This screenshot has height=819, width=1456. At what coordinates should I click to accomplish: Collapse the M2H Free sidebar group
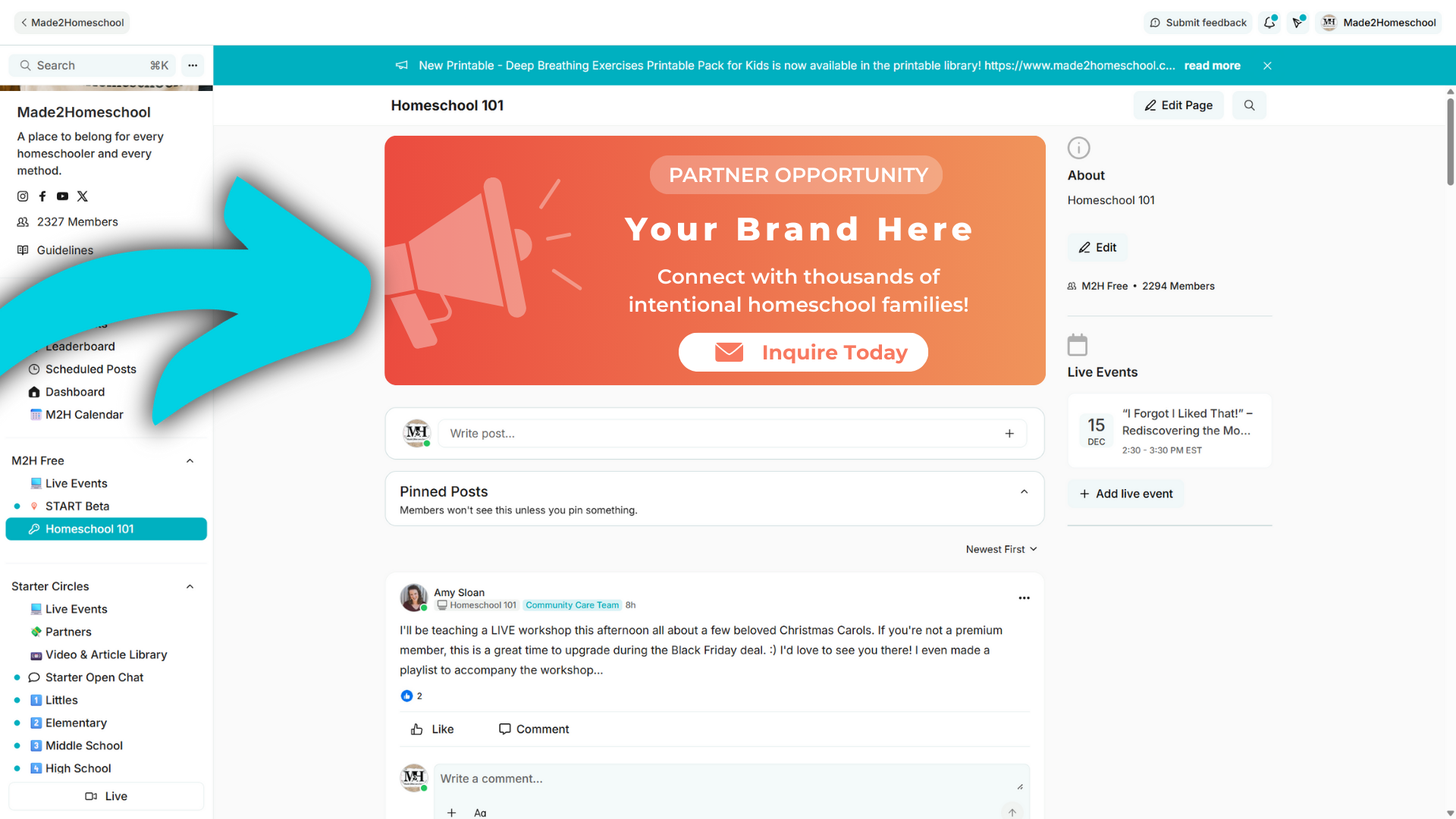click(x=190, y=461)
